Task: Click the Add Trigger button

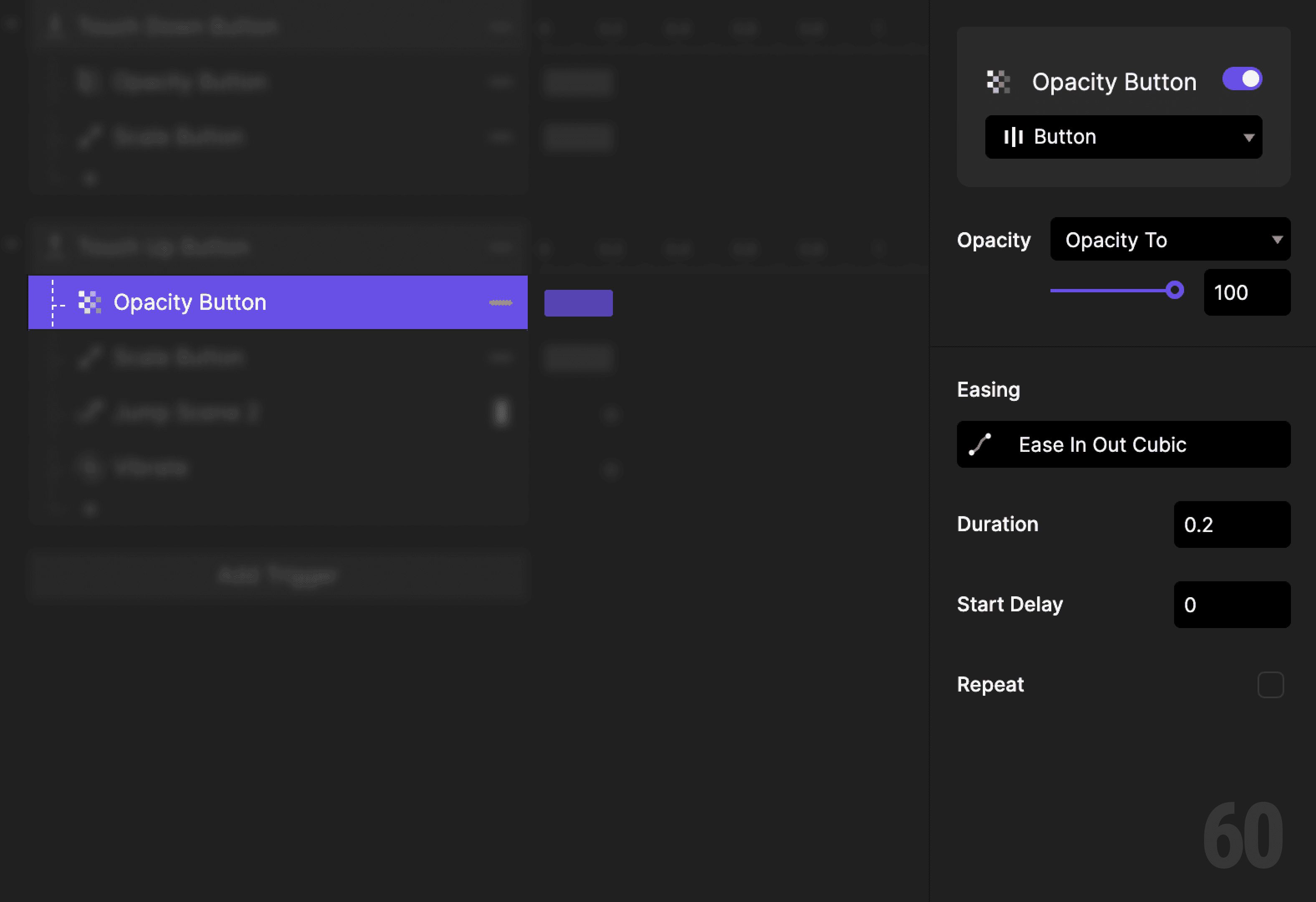Action: click(278, 575)
